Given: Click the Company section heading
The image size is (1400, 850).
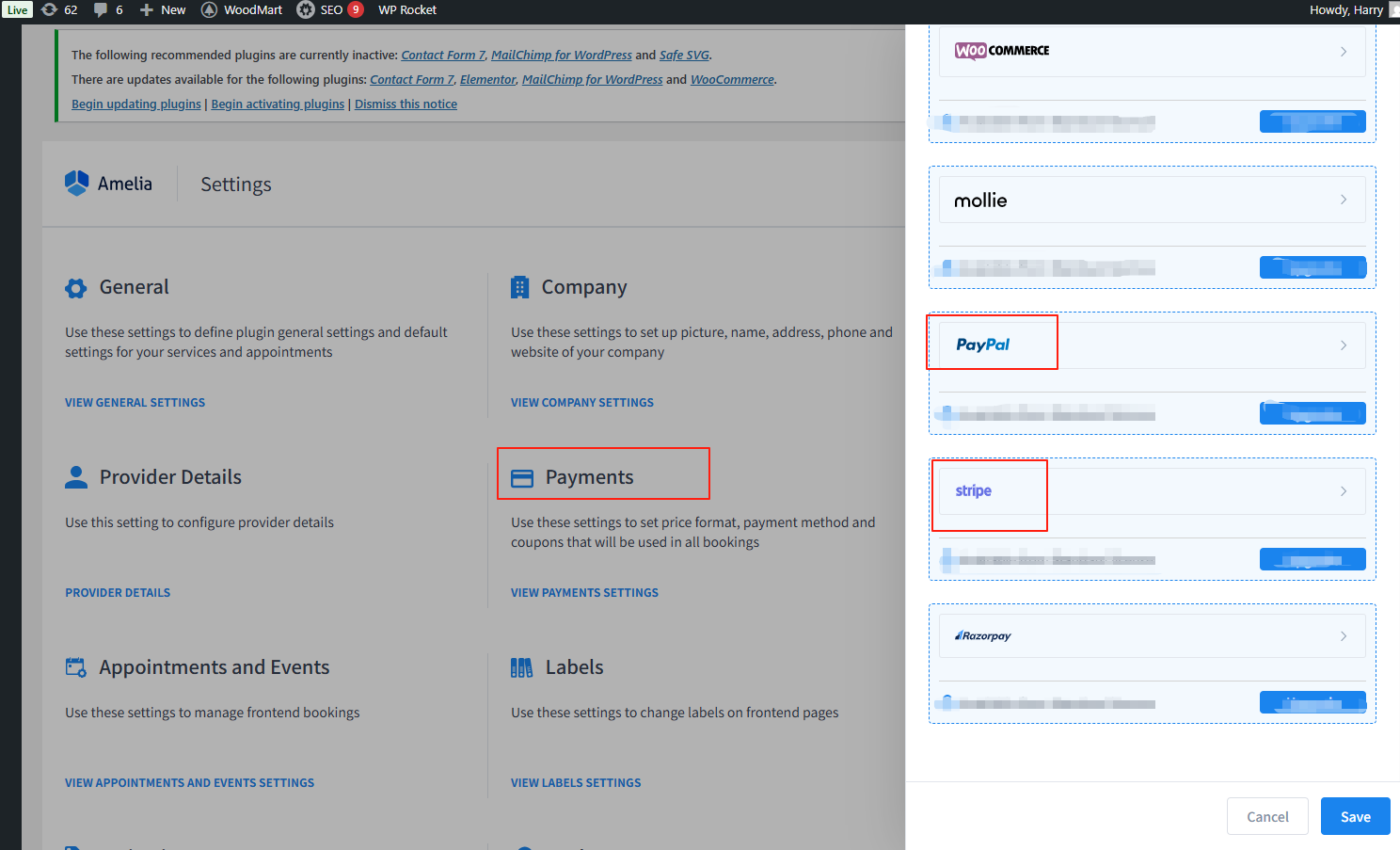Looking at the screenshot, I should (584, 288).
